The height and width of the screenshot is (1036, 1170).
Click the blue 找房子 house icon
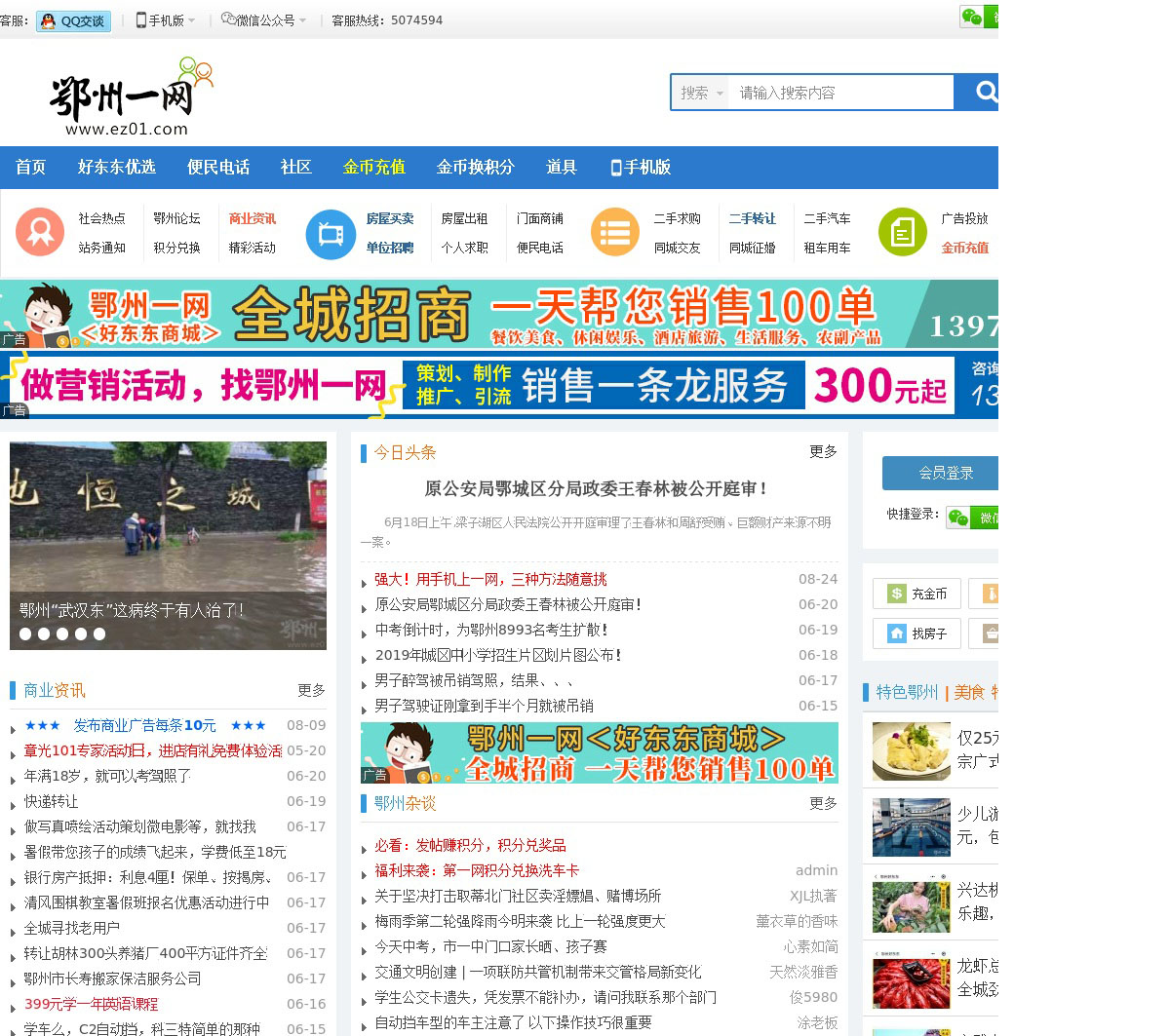[x=896, y=633]
